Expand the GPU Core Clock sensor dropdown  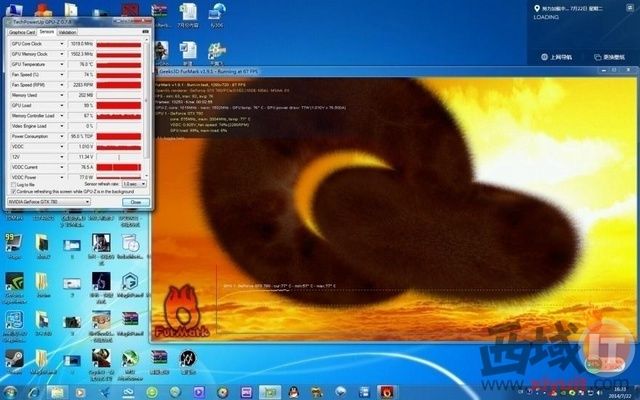click(62, 44)
